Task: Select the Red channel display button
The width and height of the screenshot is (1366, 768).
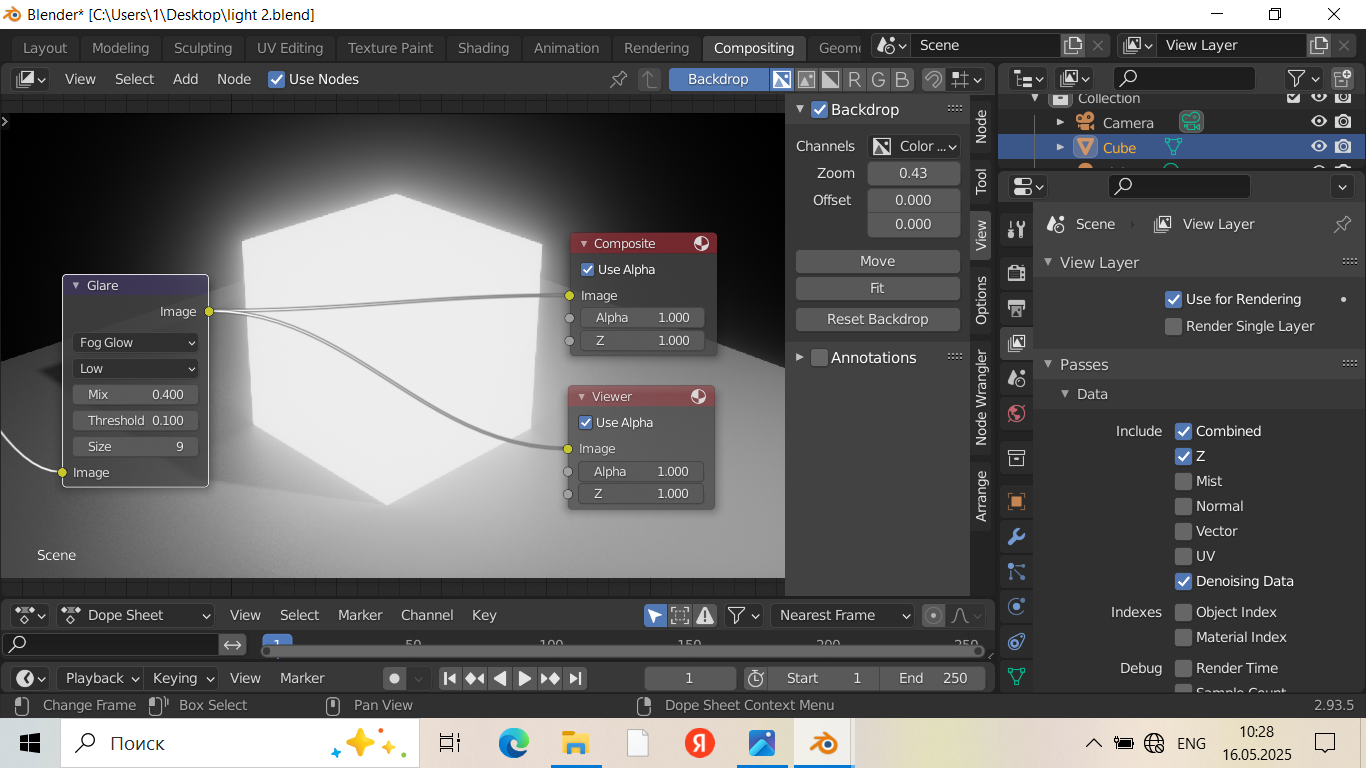Action: 854,79
